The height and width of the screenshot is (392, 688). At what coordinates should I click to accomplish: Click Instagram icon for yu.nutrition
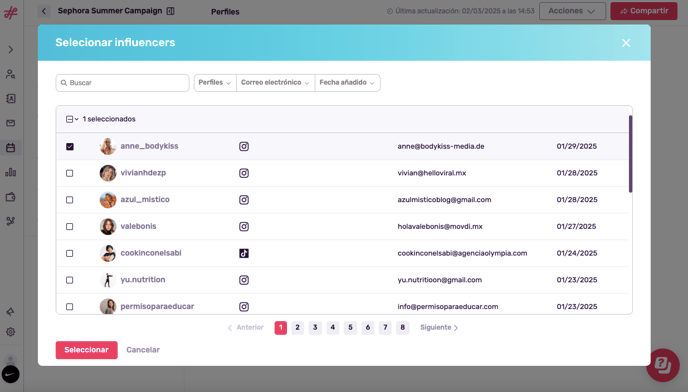244,280
